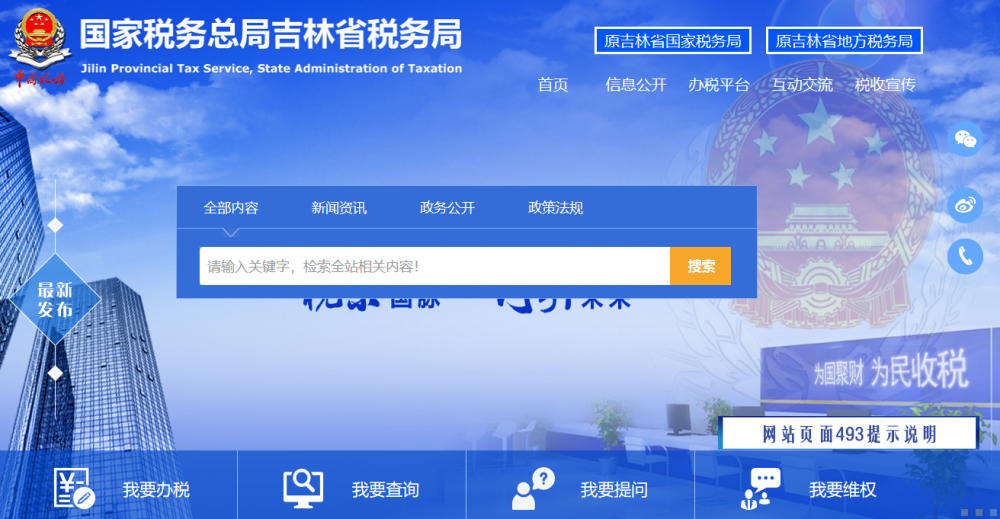Open the Weibo icon link
This screenshot has width=1000, height=519.
[965, 206]
